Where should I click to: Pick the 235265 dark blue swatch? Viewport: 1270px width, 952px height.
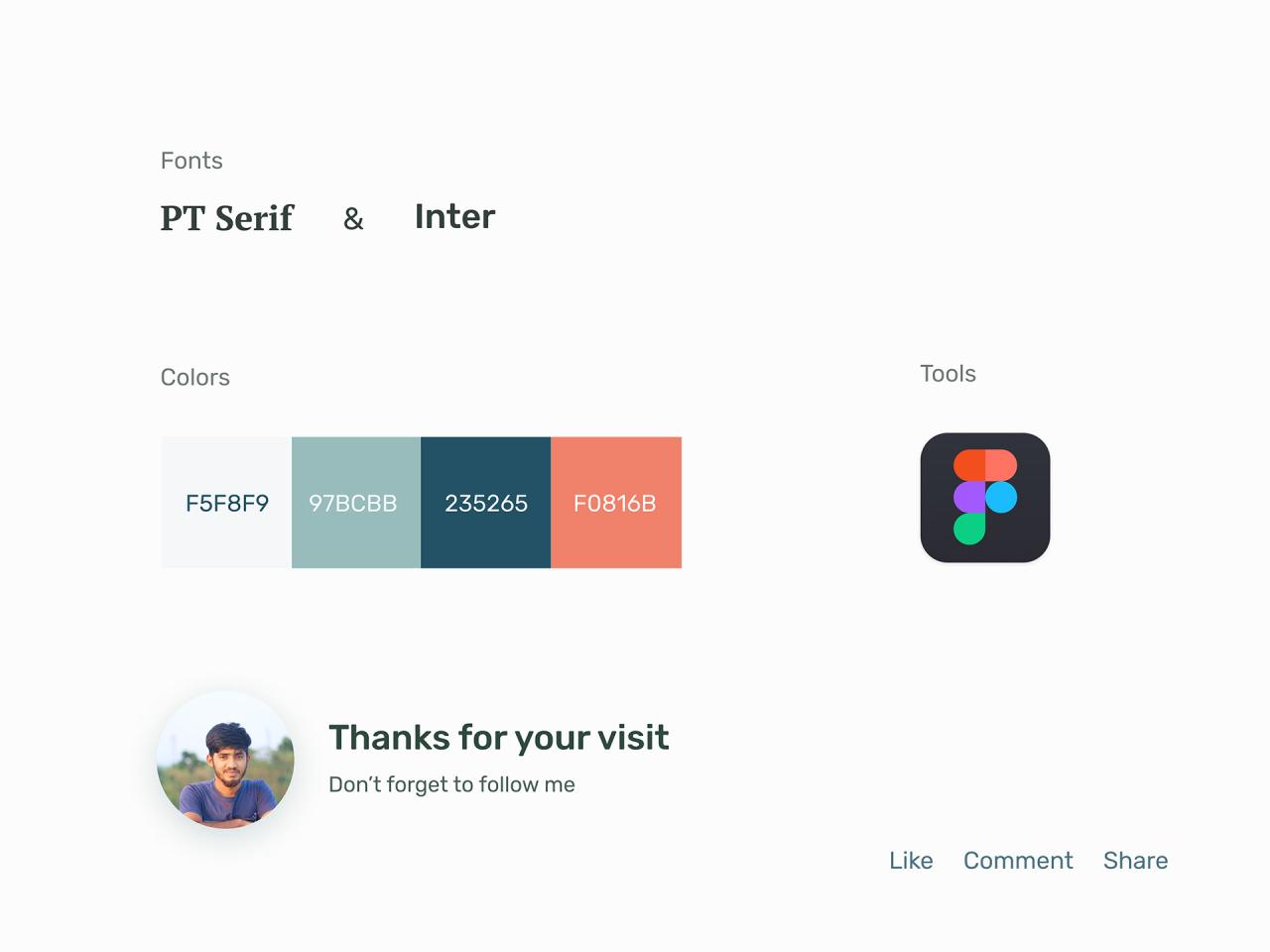pyautogui.click(x=486, y=503)
